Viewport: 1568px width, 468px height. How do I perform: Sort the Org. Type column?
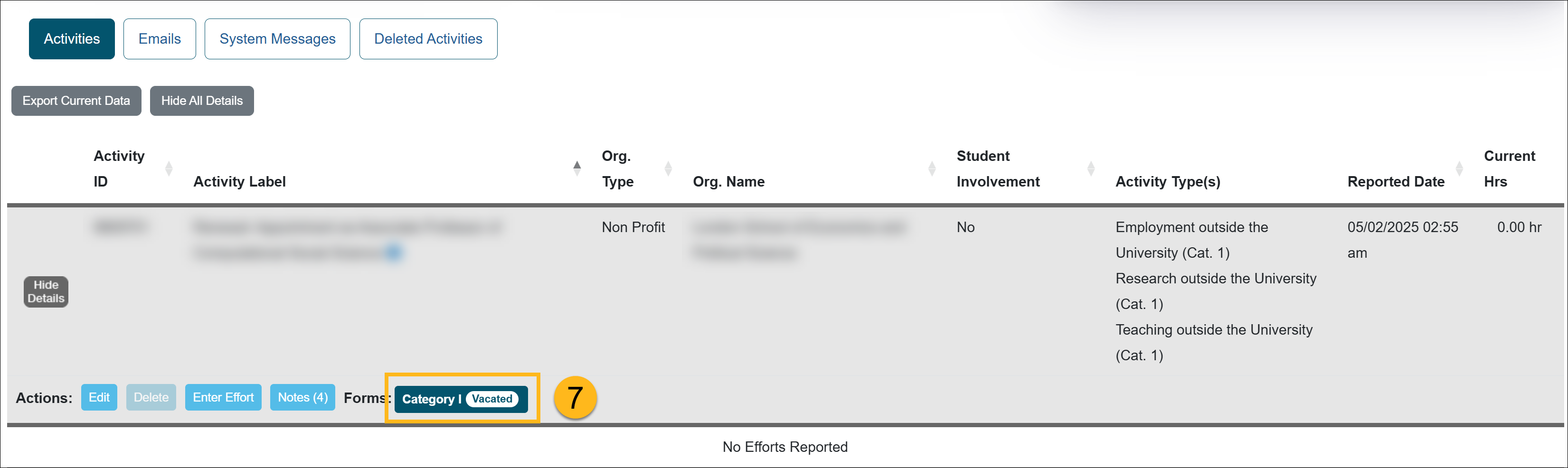(668, 168)
